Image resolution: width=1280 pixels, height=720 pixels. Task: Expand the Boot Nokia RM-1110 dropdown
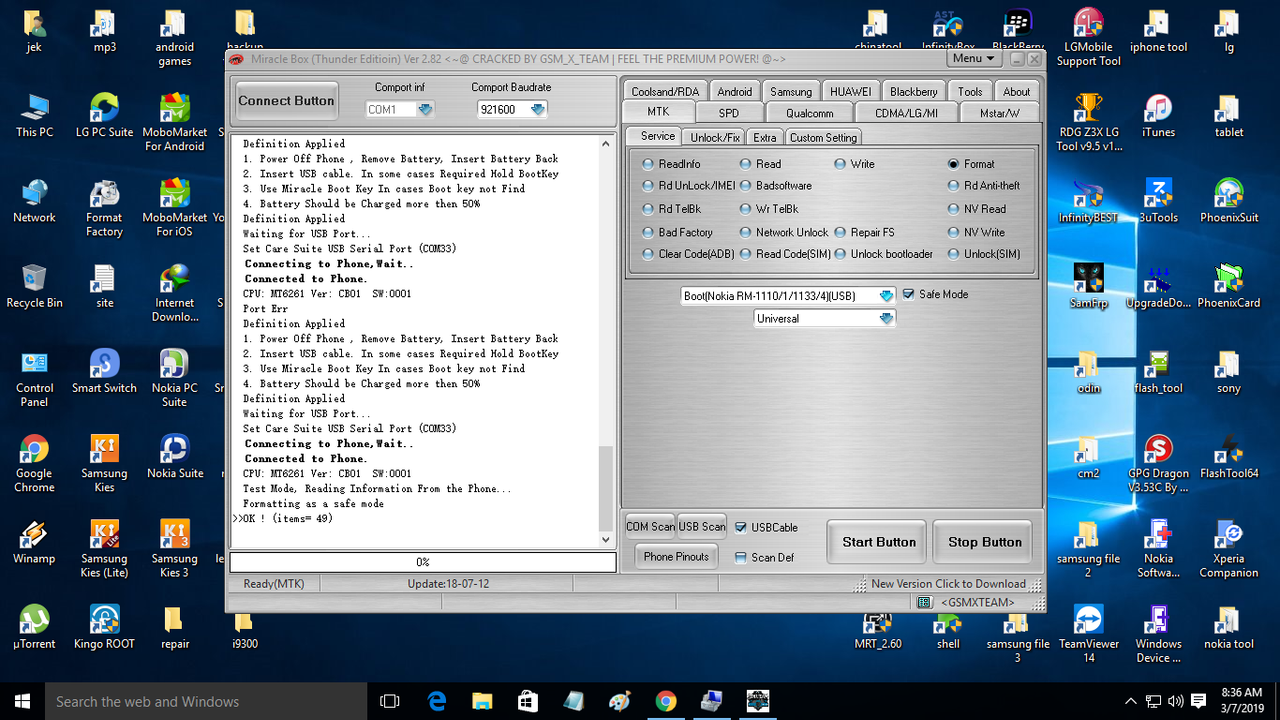(788, 296)
